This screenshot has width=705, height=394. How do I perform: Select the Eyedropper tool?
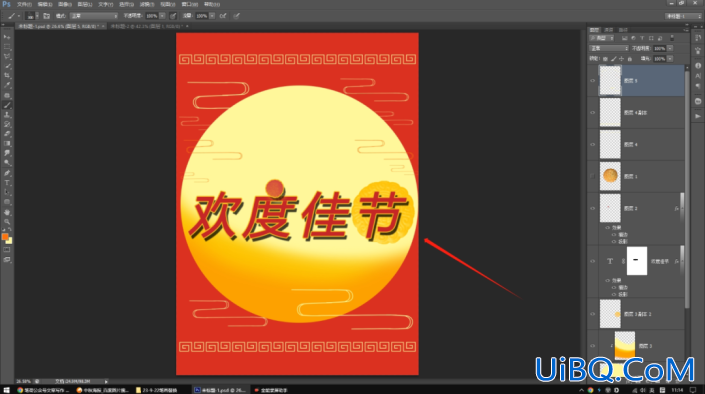click(7, 85)
